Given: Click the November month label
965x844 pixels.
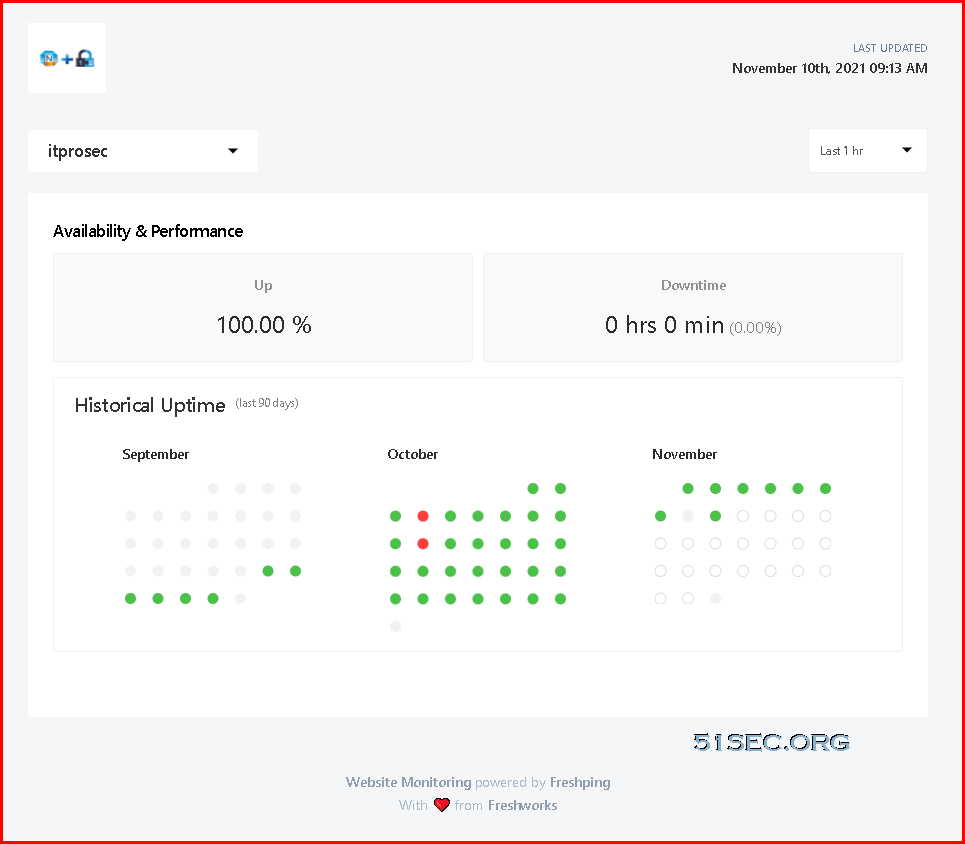Looking at the screenshot, I should coord(684,454).
